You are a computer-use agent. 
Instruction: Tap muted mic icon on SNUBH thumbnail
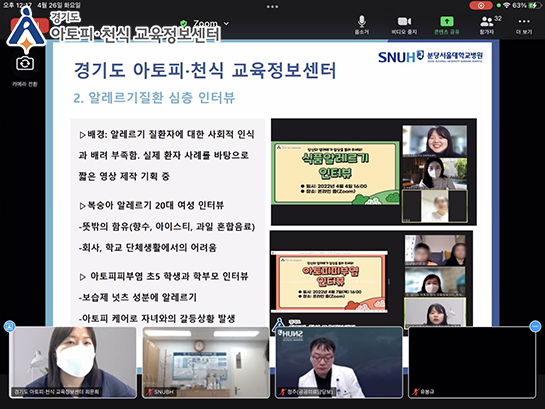pyautogui.click(x=149, y=392)
